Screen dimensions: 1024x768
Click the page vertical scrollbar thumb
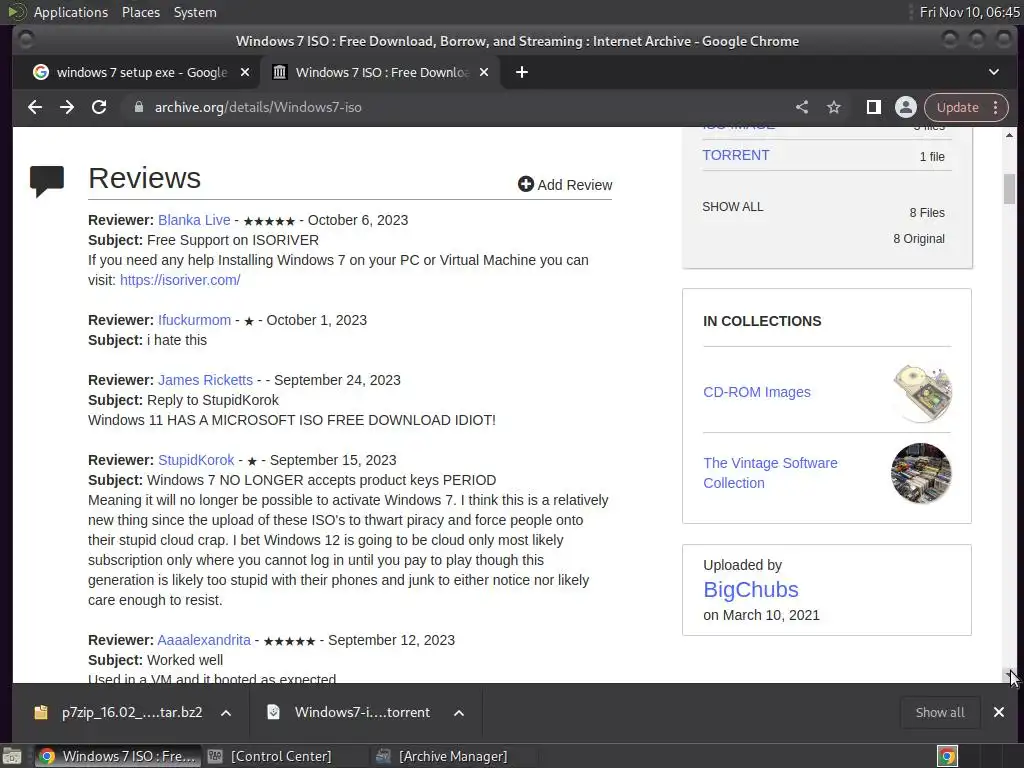point(1009,189)
